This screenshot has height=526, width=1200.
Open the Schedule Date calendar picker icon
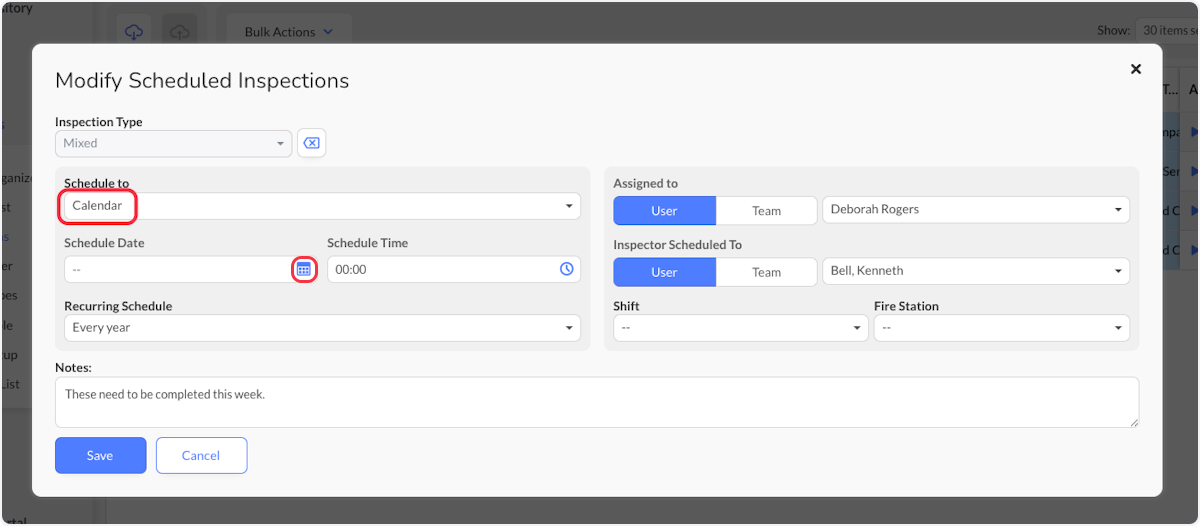point(304,269)
